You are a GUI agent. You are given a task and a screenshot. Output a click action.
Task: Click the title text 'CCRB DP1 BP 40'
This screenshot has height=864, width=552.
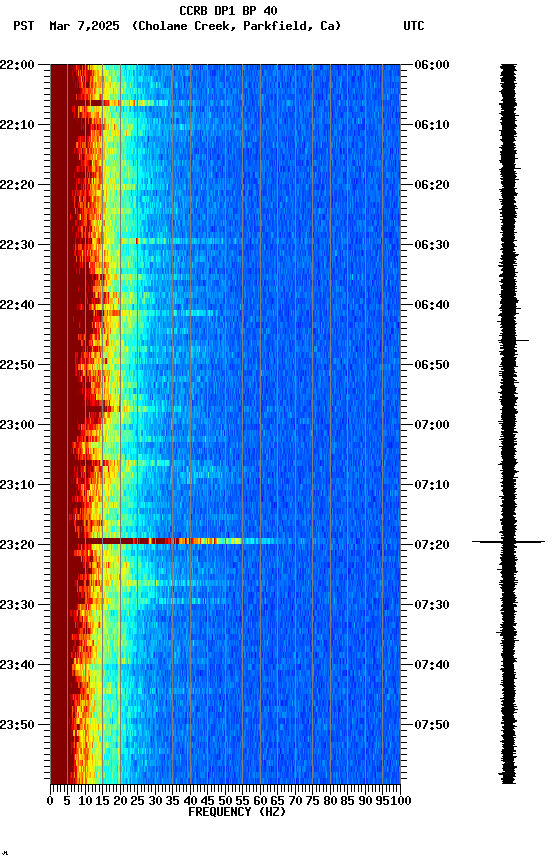(x=228, y=11)
